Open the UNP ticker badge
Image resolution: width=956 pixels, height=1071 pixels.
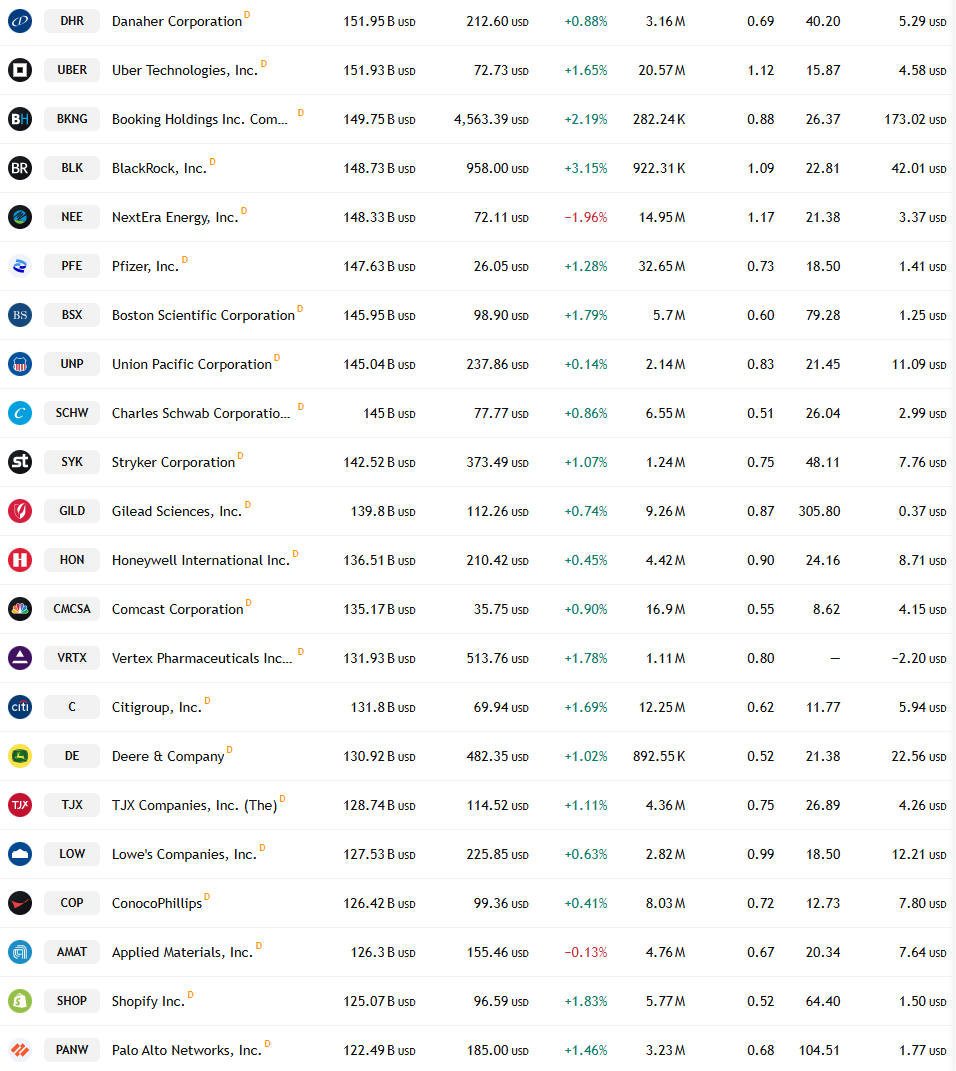point(72,364)
